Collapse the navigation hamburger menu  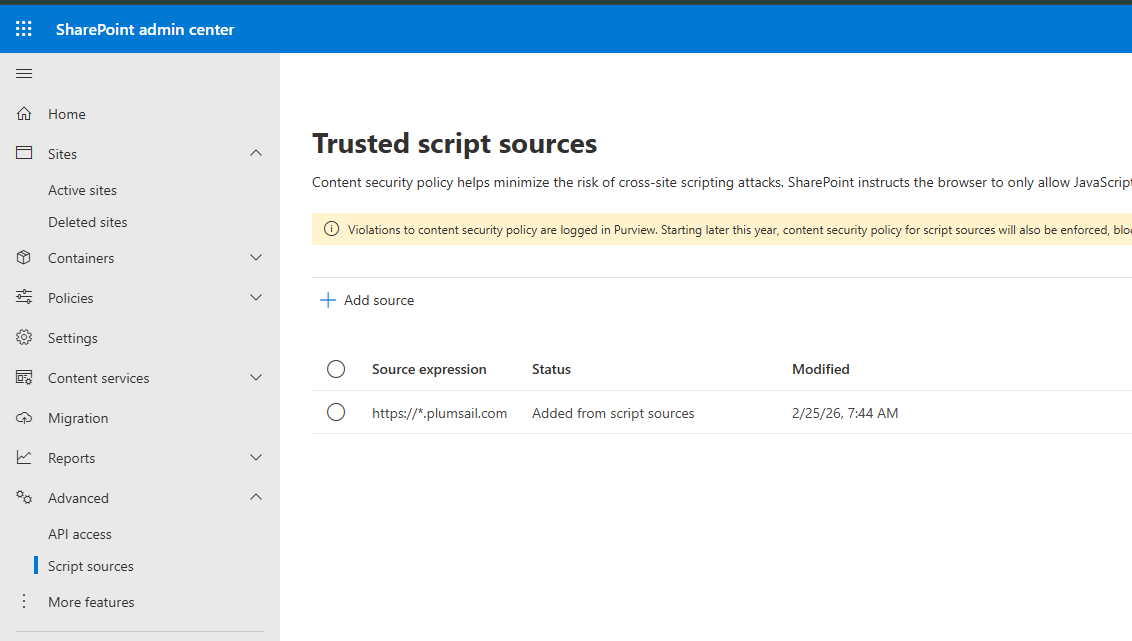pos(24,74)
